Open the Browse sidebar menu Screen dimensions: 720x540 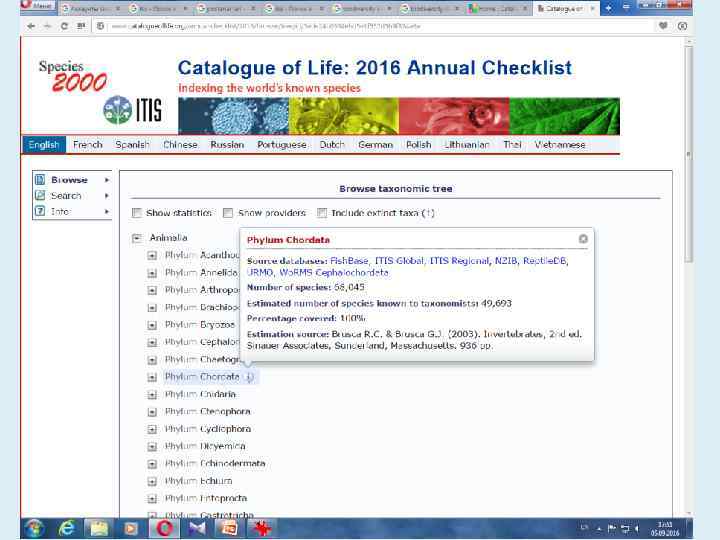point(73,180)
